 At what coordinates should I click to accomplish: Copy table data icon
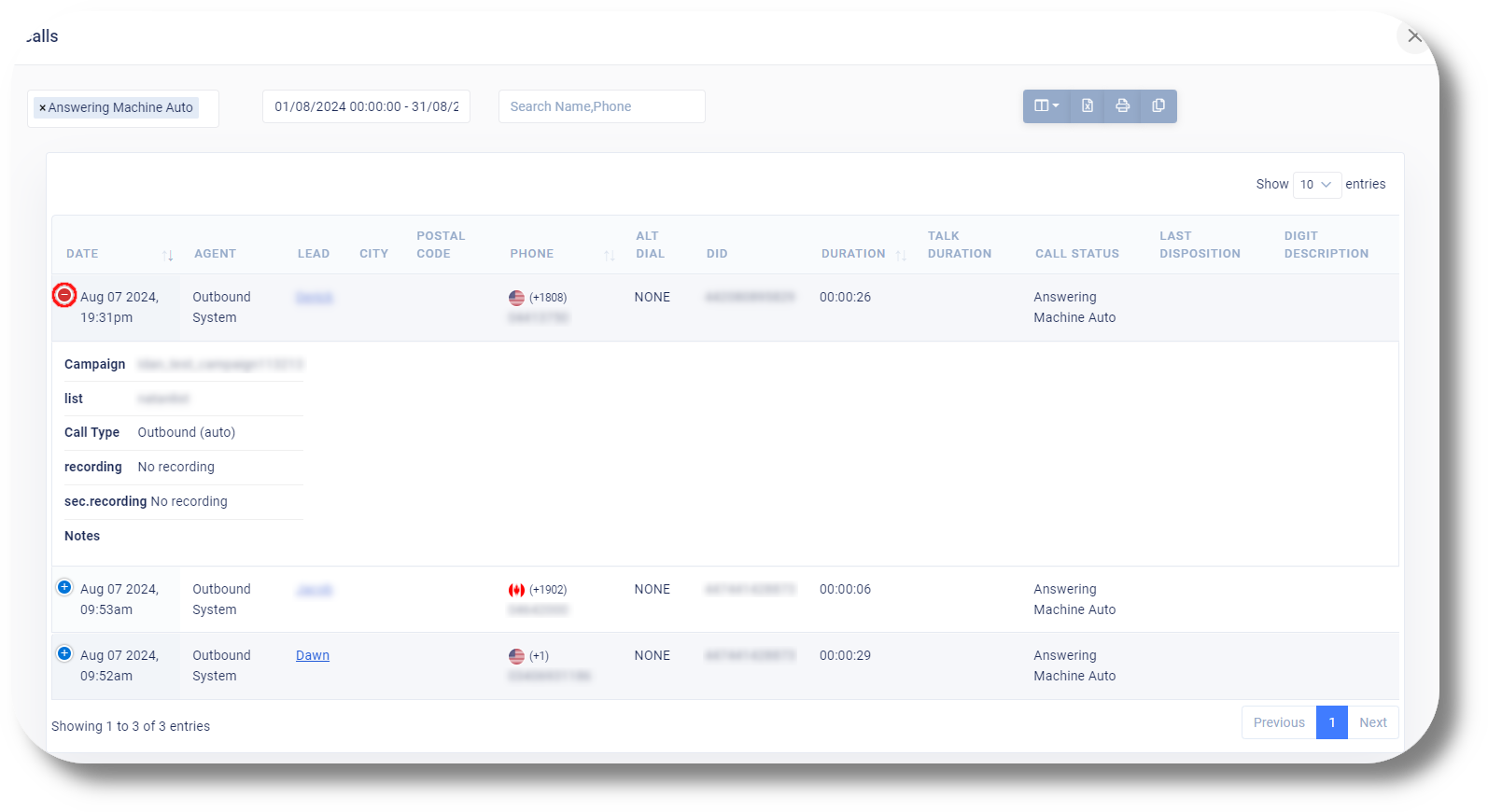[1158, 106]
